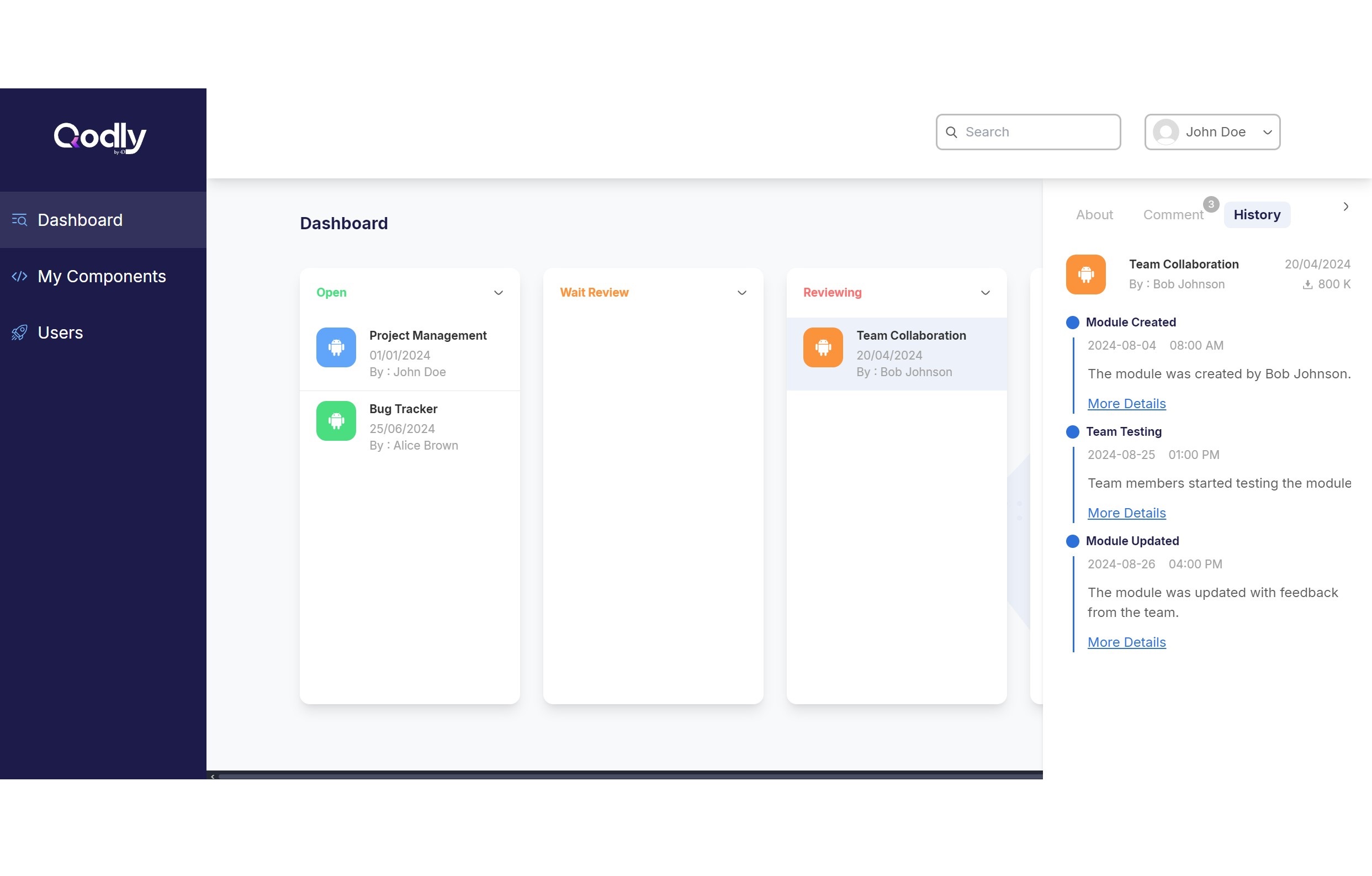Switch to the About tab

coord(1094,215)
